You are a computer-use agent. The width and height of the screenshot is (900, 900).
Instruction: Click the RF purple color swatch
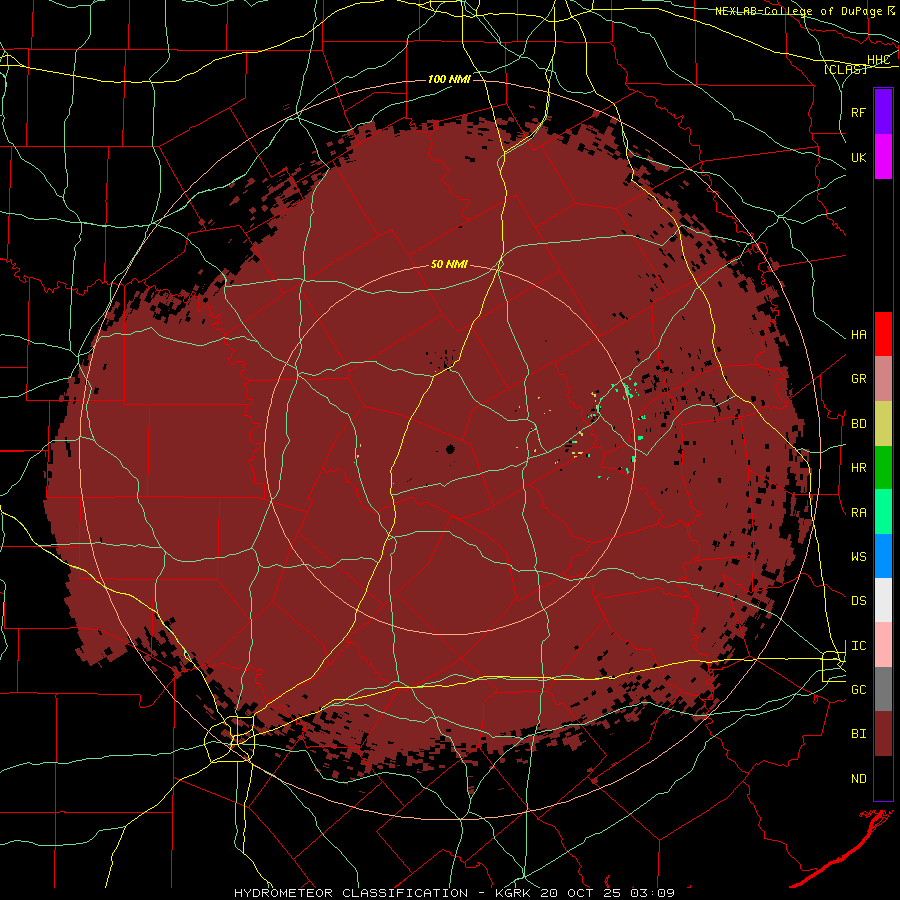pyautogui.click(x=883, y=111)
